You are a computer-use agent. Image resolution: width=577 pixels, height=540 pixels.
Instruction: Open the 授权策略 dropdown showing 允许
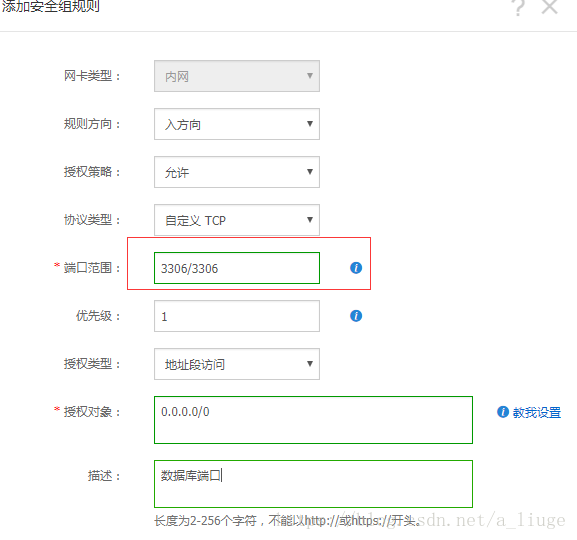point(237,172)
